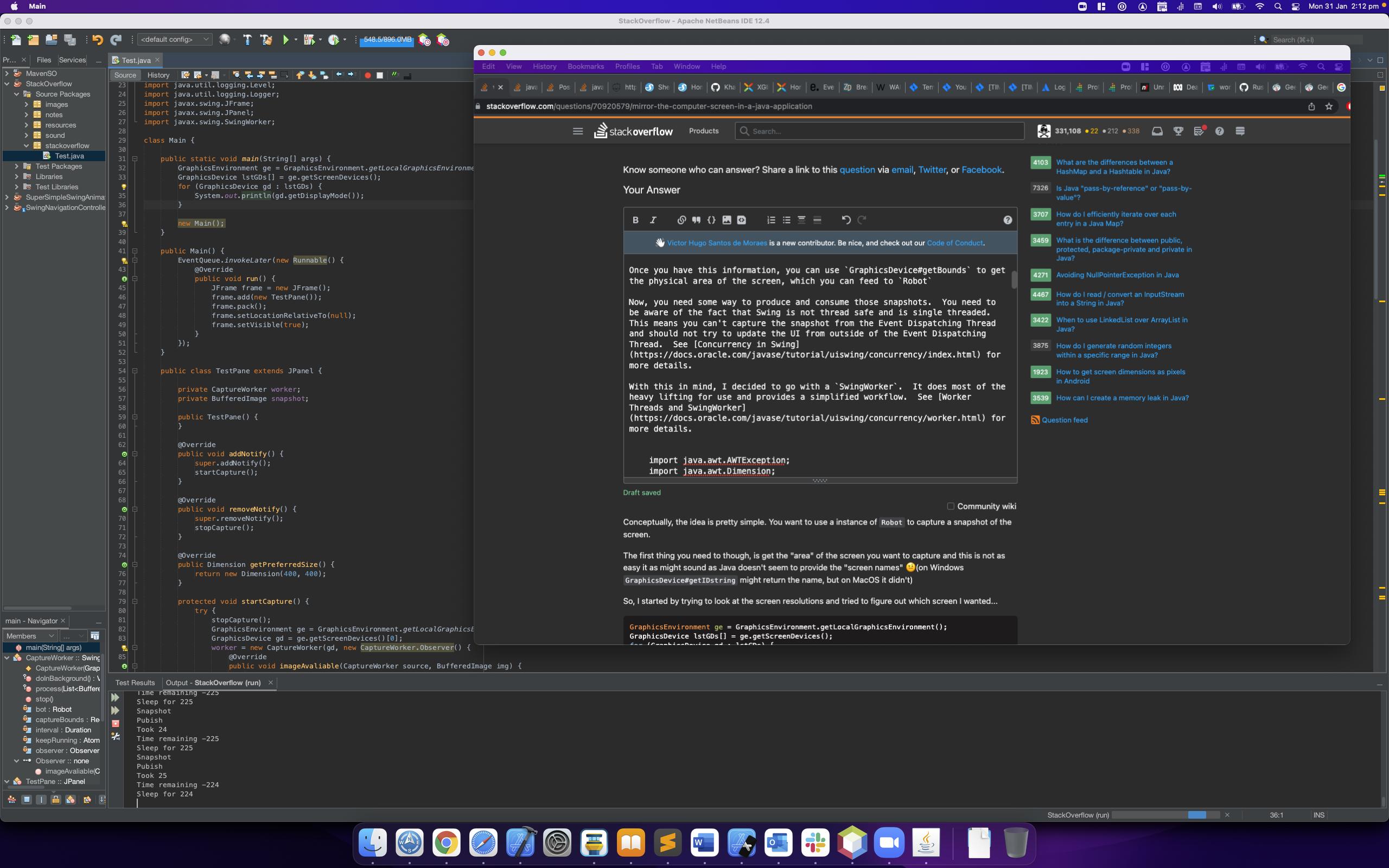Insert code sample using braces icon
1389x868 pixels.
711,220
